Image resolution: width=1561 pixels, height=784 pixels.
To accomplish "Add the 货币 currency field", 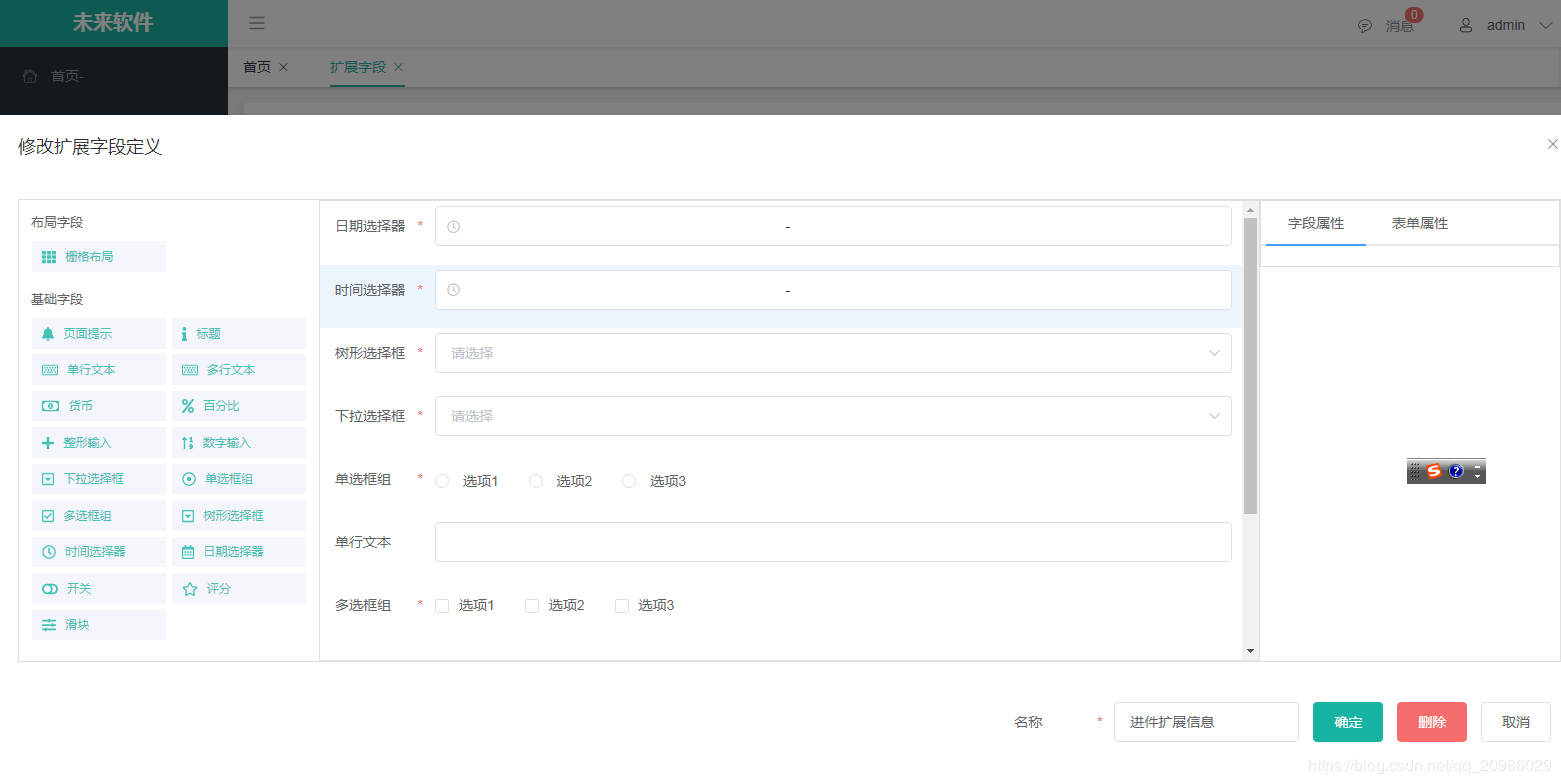I will (x=99, y=406).
